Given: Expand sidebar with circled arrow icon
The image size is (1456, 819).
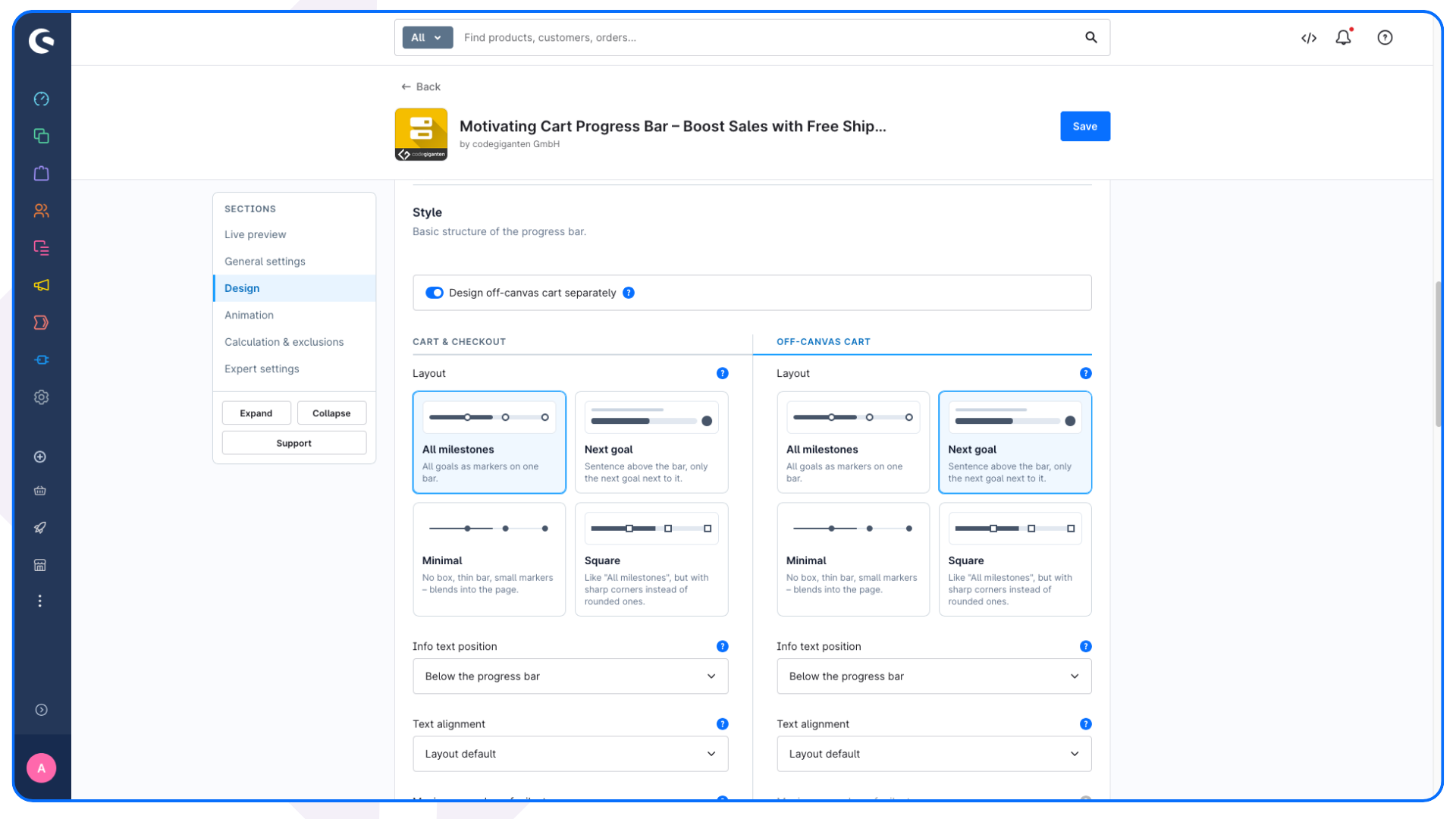Looking at the screenshot, I should (x=42, y=710).
